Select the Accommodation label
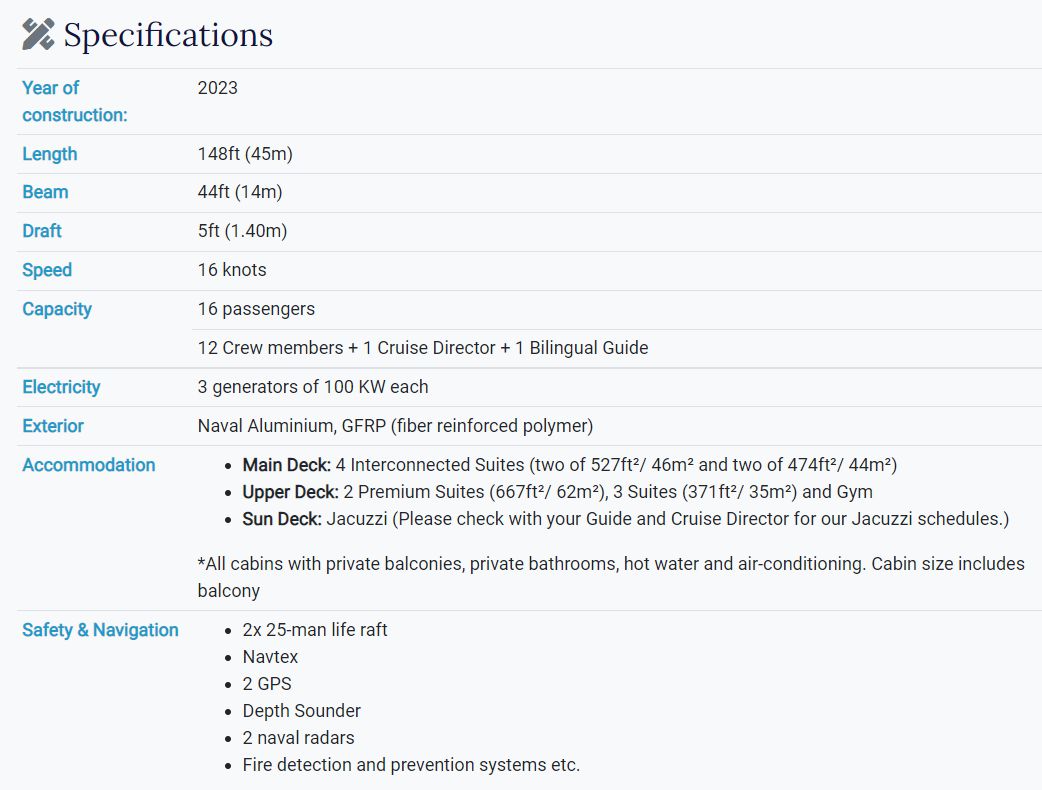 (x=88, y=465)
